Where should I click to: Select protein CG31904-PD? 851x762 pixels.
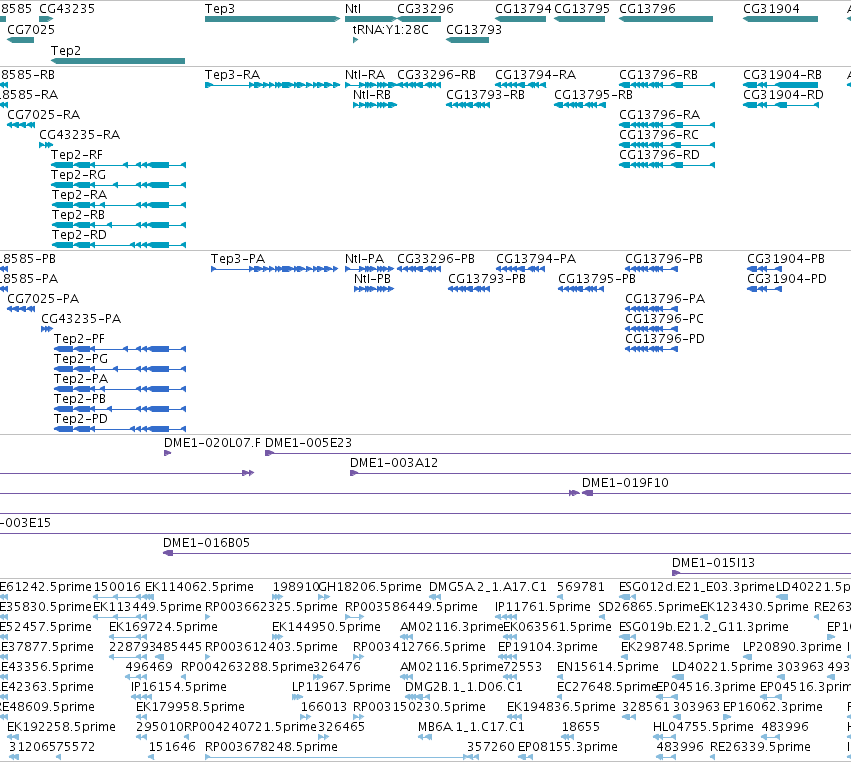point(764,289)
